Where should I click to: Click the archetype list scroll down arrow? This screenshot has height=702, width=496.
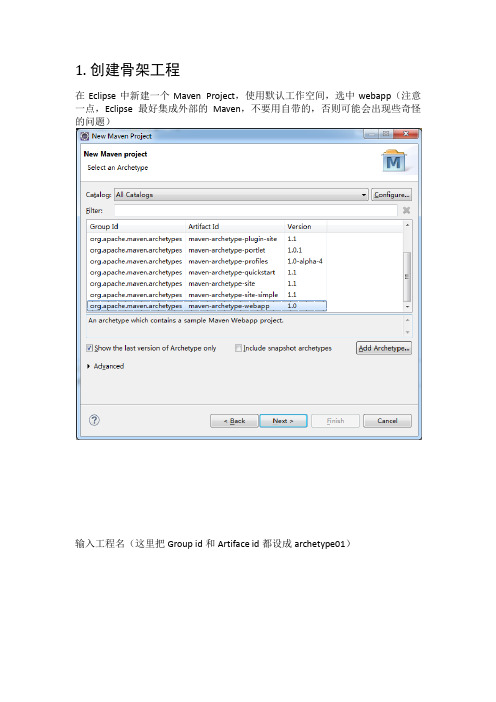[x=407, y=307]
